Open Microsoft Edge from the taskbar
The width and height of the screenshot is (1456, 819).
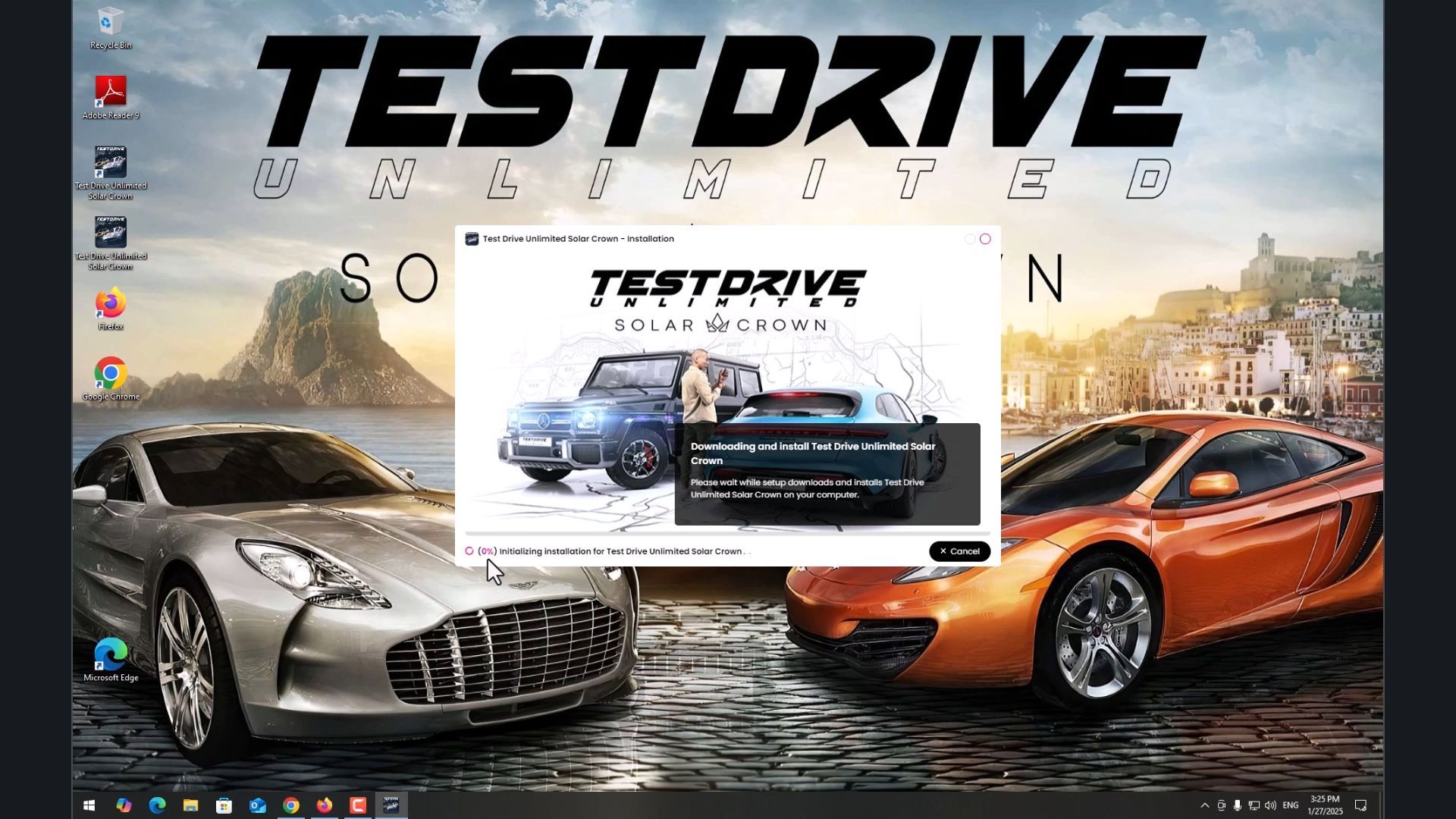(x=157, y=805)
